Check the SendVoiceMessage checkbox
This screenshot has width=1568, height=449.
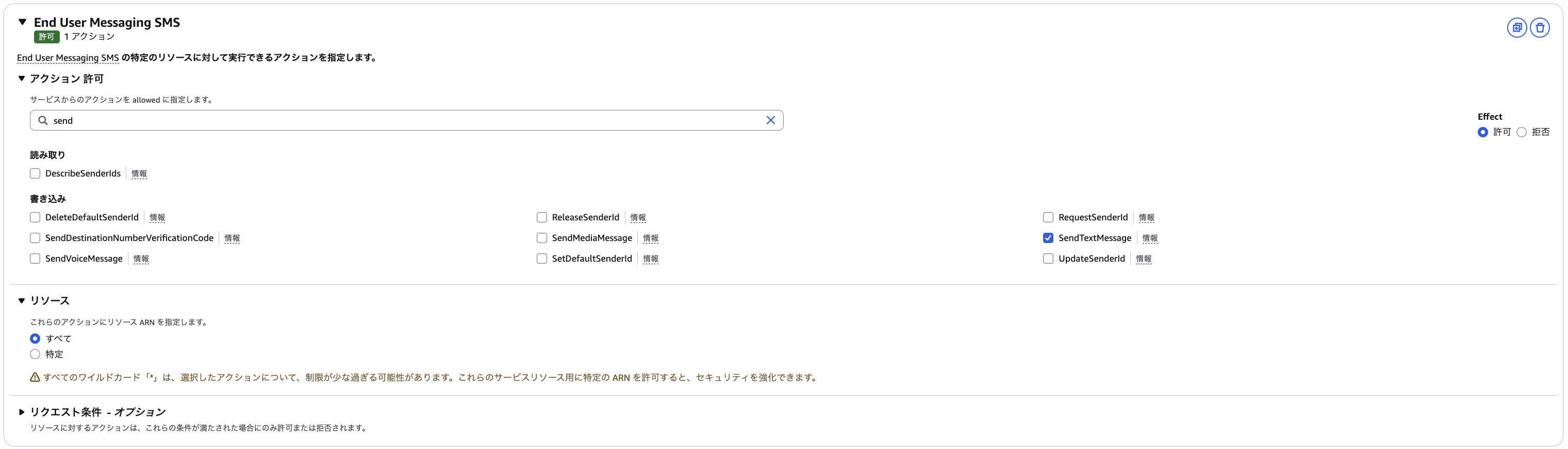click(35, 259)
